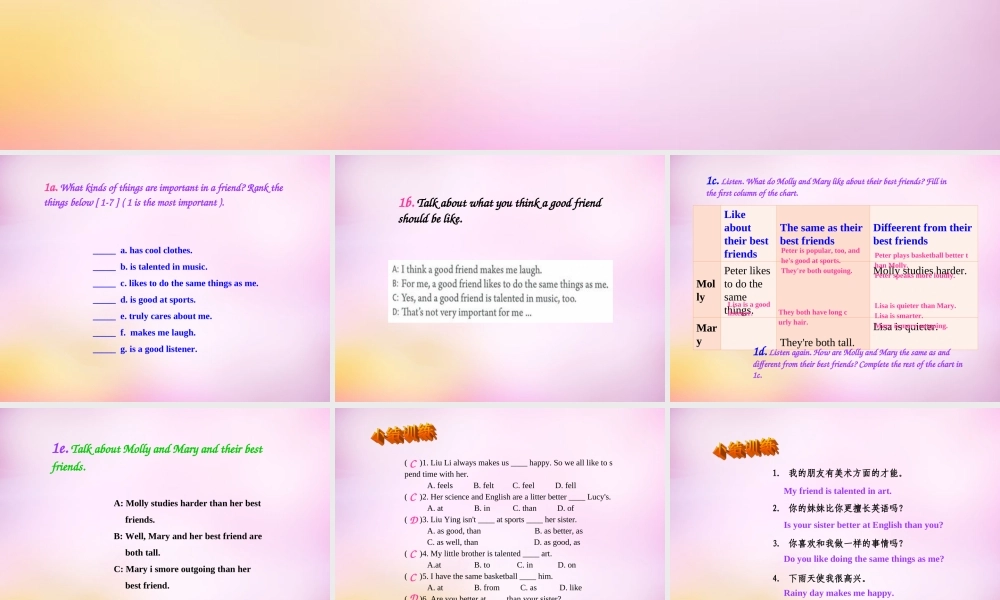Screen dimensions: 1000x600
Task: Click line 'C: Yes, and a good friend is talented...'
Action: tap(484, 298)
